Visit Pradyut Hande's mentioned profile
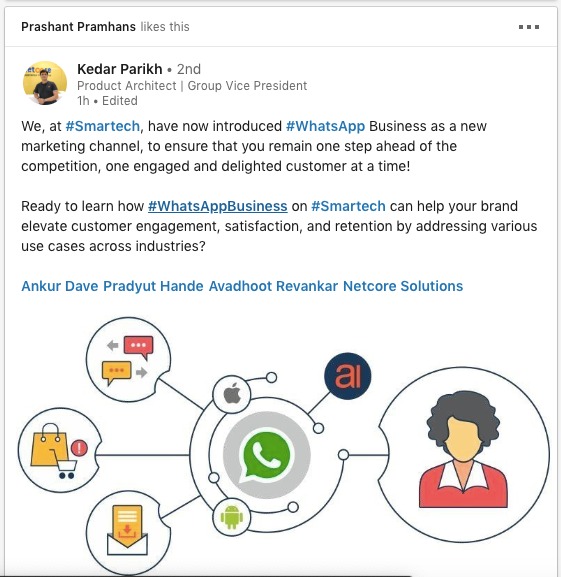 coord(153,286)
